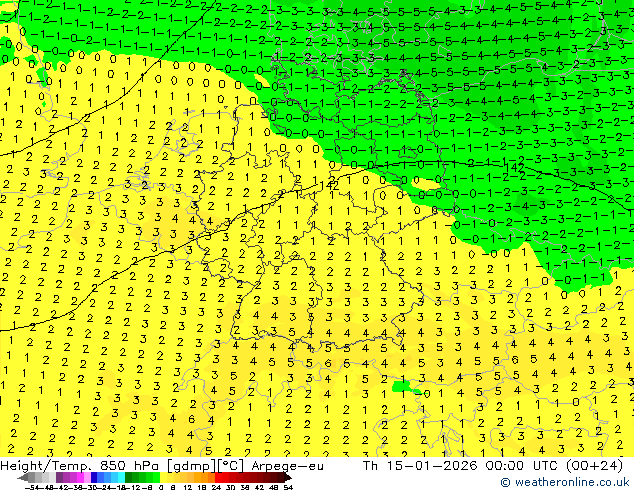Click the bright red legend swatch at 24
Viewport: 634px width, 490px height.
218,477
